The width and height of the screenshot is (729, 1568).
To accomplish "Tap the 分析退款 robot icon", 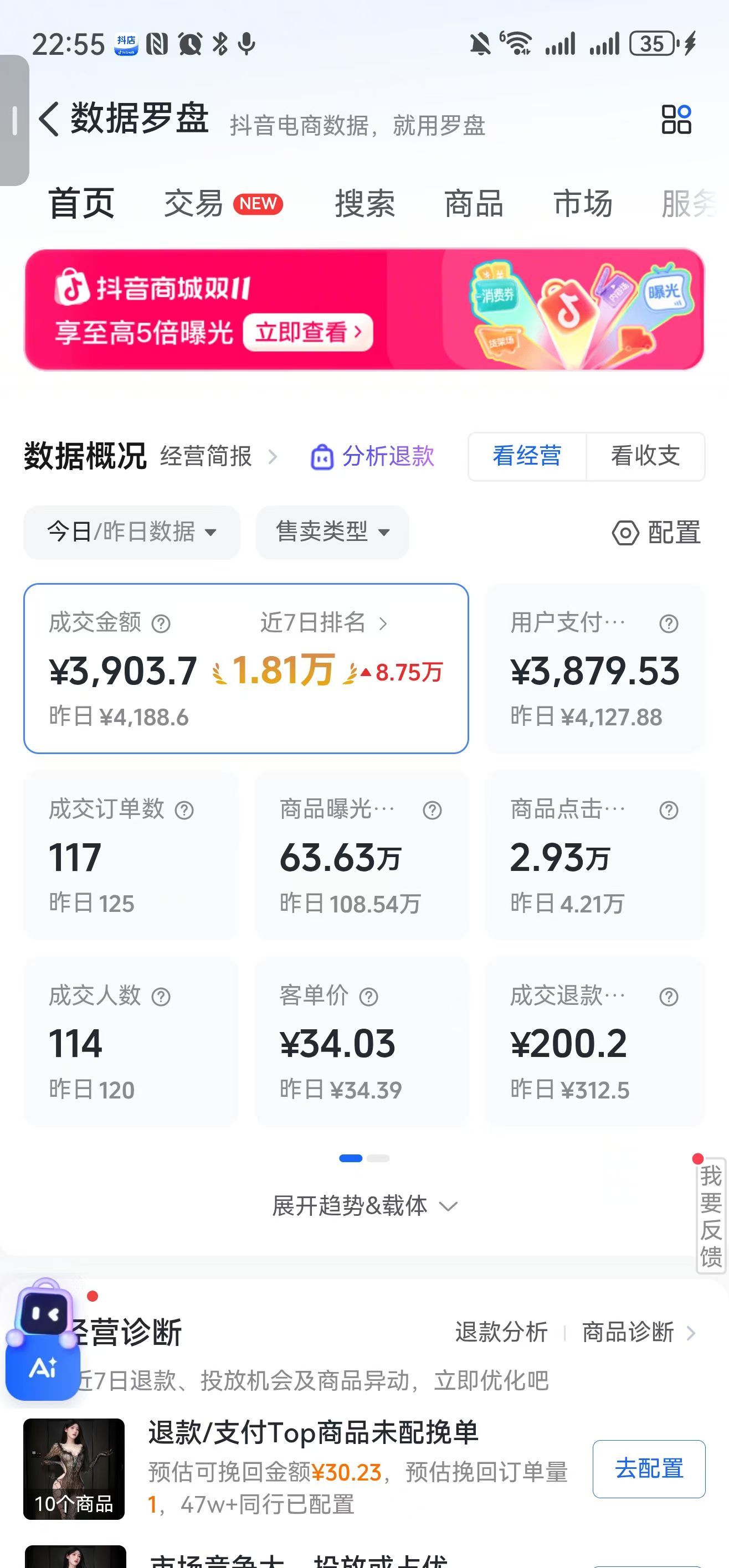I will pos(322,457).
